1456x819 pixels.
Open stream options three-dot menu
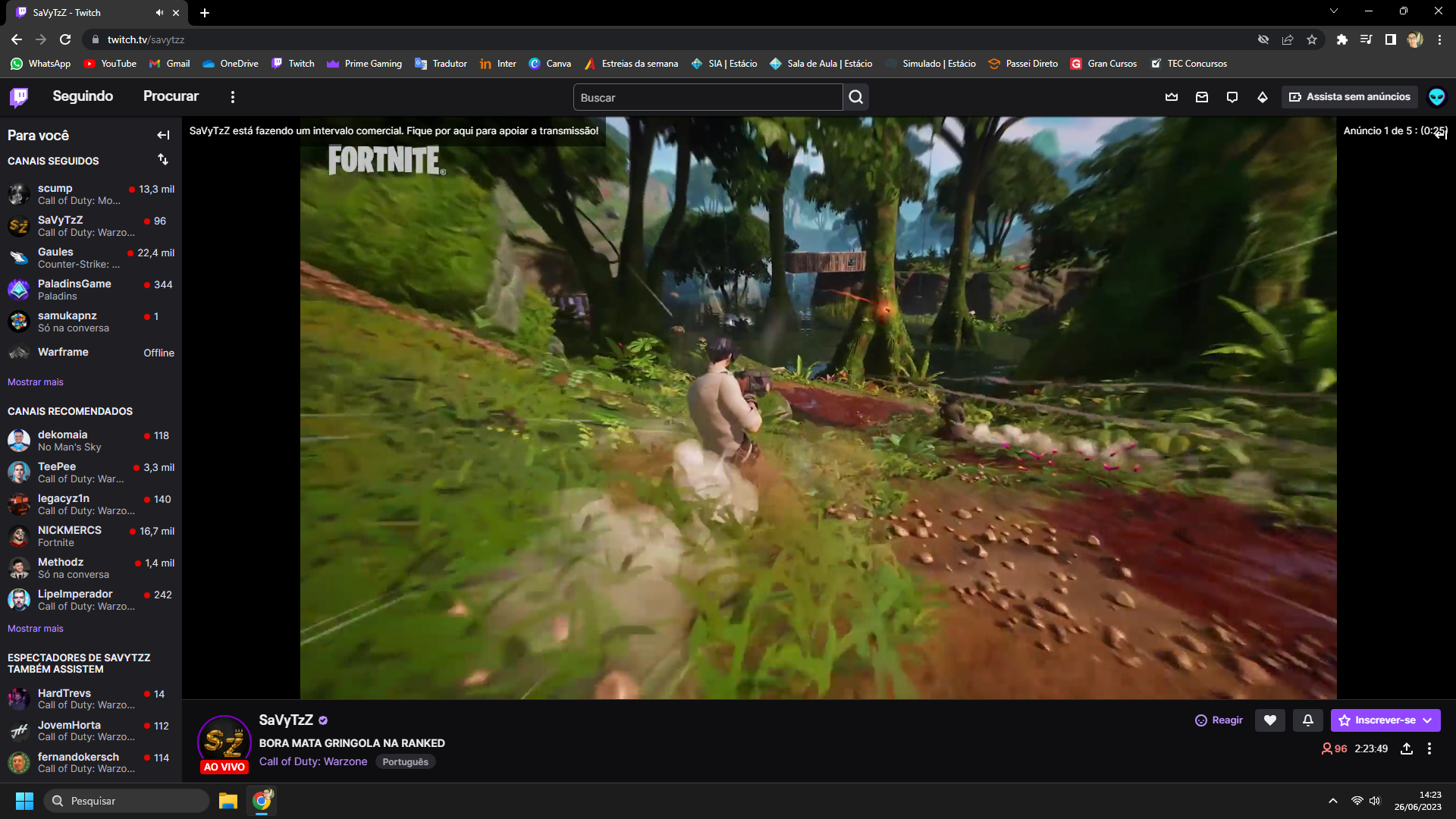1429,748
